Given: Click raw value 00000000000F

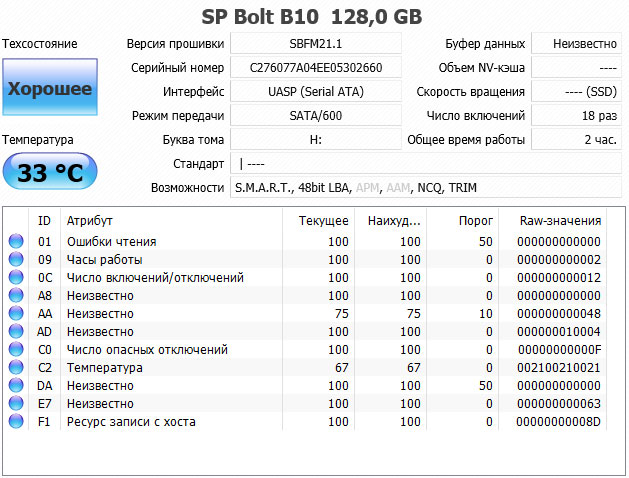Looking at the screenshot, I should (560, 350).
